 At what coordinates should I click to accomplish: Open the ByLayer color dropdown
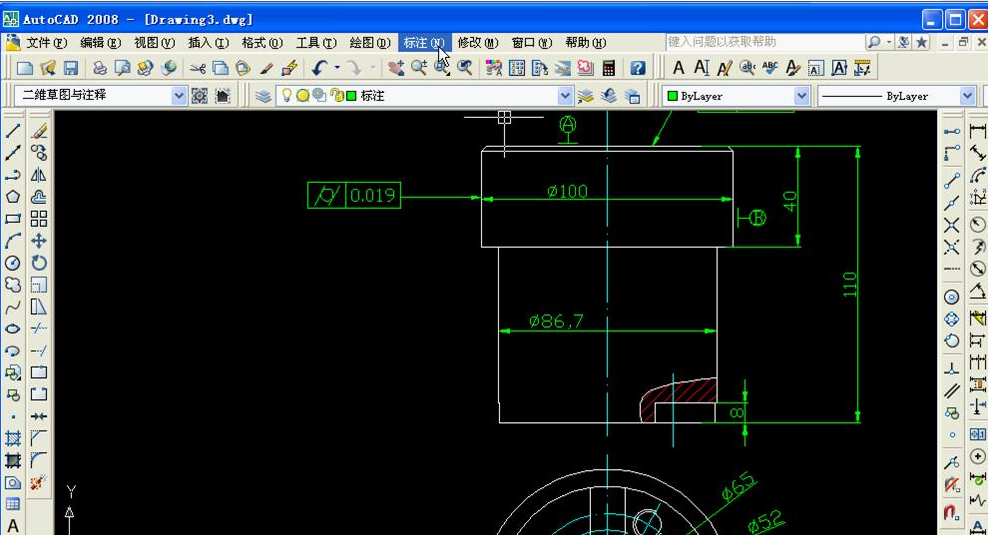coord(801,96)
